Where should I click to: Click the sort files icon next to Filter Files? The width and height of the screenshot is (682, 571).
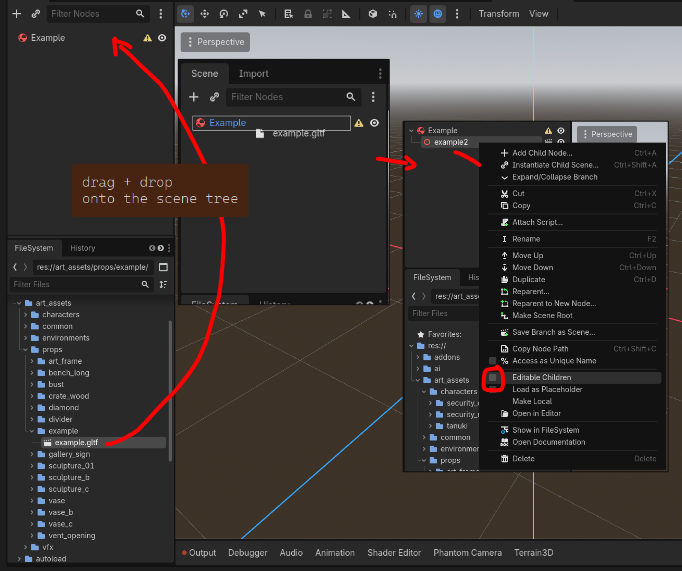click(163, 284)
